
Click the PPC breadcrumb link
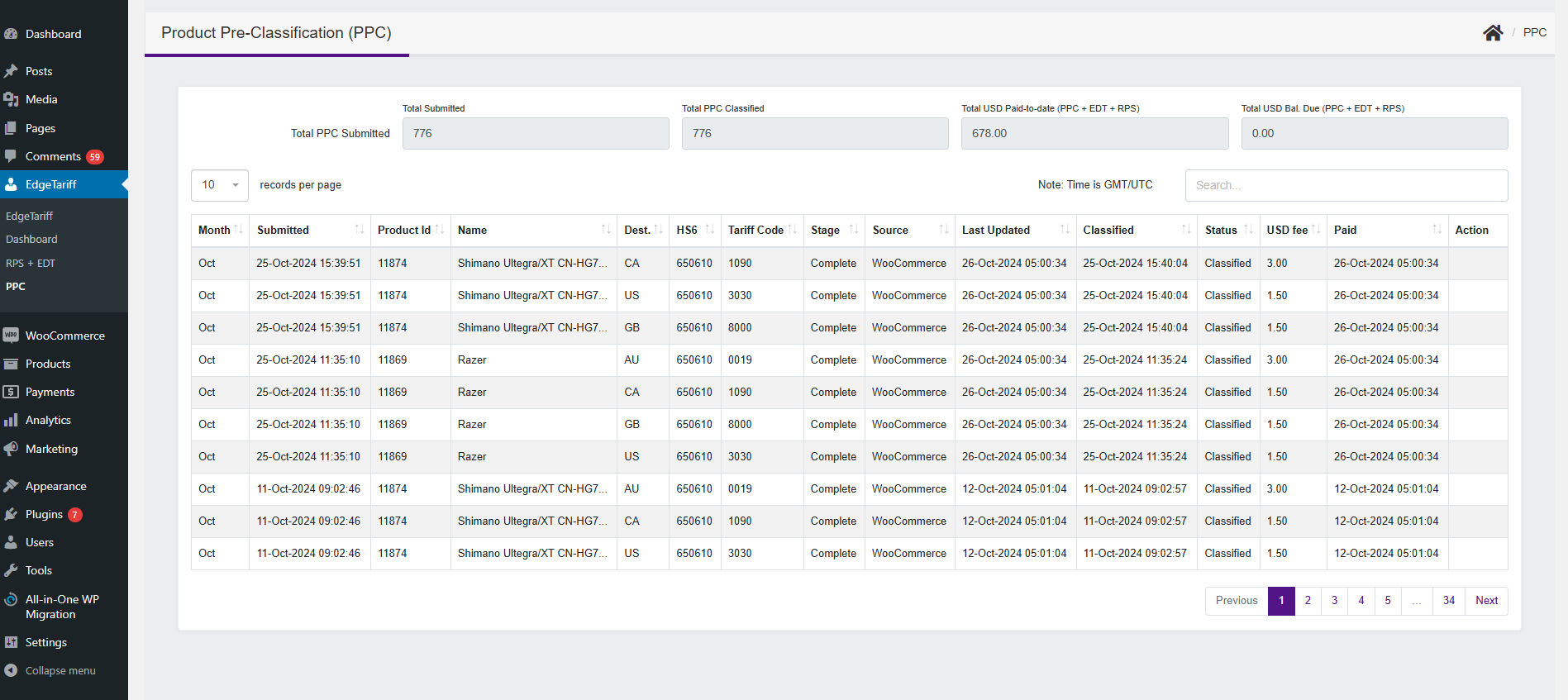(x=1534, y=32)
